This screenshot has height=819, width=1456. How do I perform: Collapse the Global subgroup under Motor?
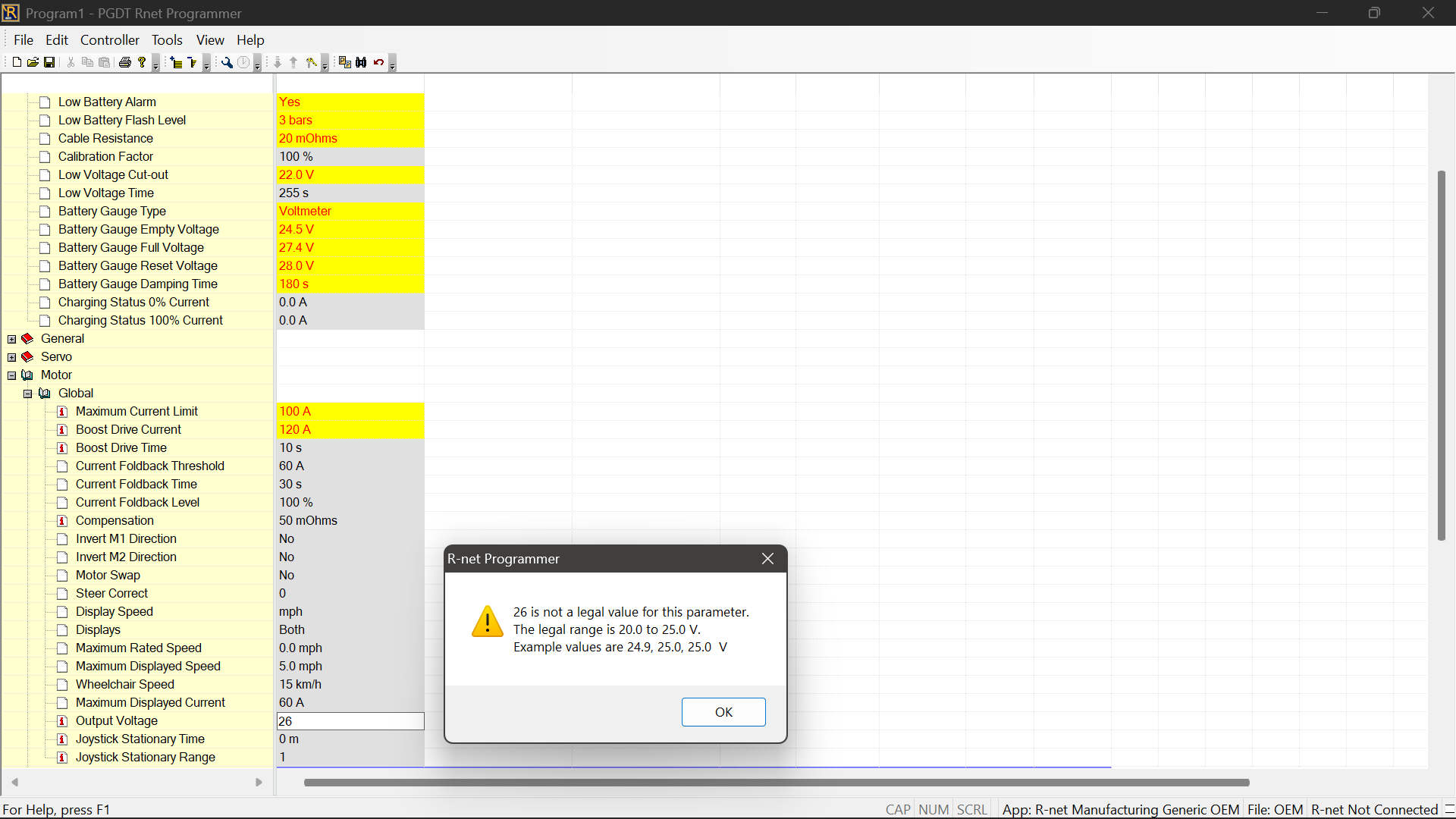28,394
